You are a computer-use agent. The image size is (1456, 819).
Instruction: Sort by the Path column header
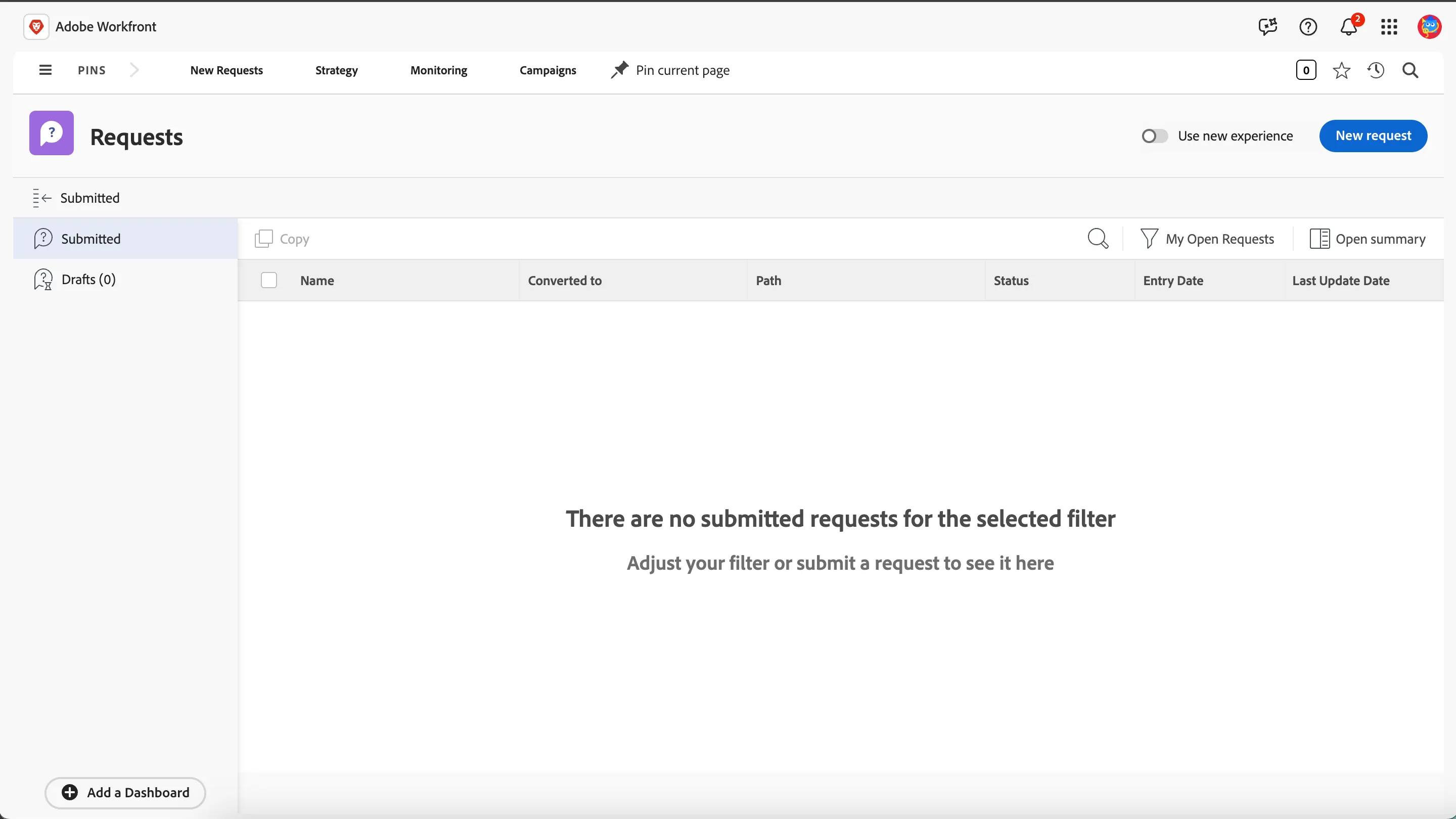tap(768, 281)
